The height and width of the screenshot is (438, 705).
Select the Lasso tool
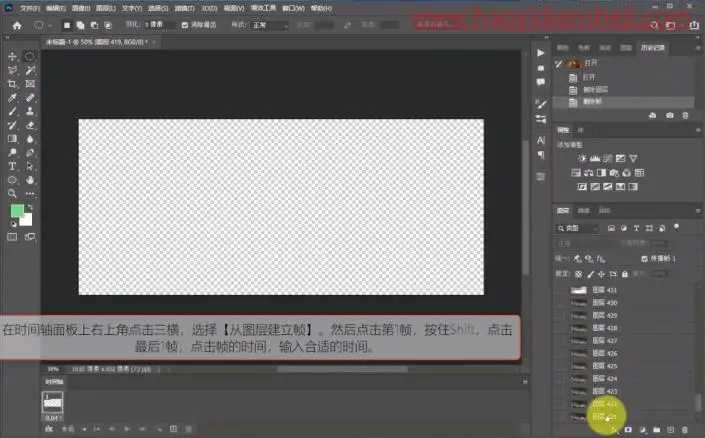(x=13, y=70)
